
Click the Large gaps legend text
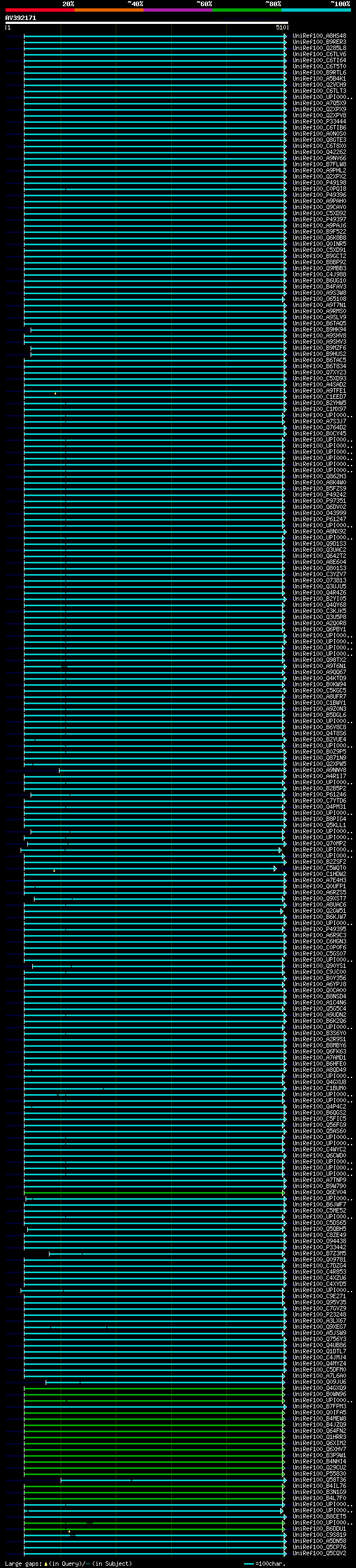click(x=68, y=1563)
